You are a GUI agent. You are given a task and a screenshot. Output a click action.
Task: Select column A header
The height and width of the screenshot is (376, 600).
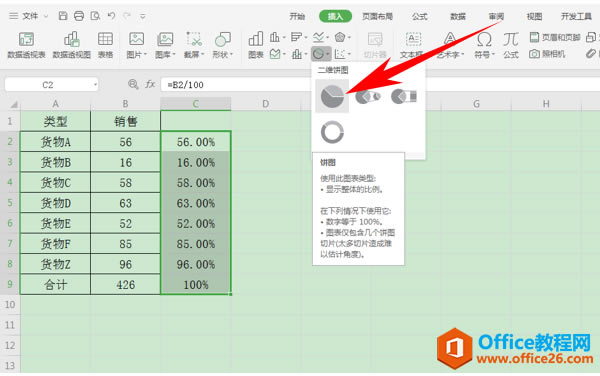(x=55, y=104)
